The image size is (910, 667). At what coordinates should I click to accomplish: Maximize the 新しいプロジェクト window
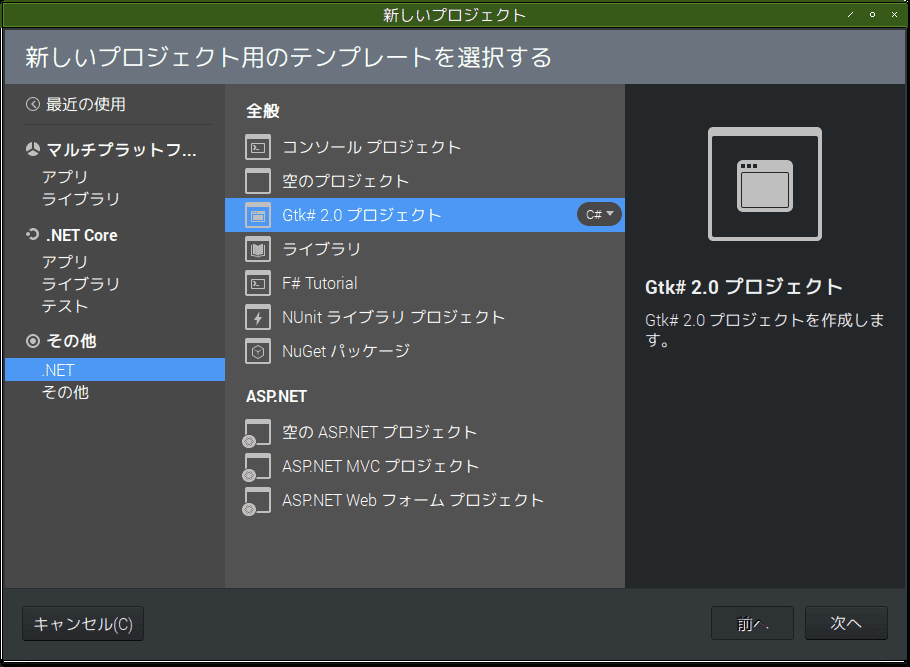(872, 15)
